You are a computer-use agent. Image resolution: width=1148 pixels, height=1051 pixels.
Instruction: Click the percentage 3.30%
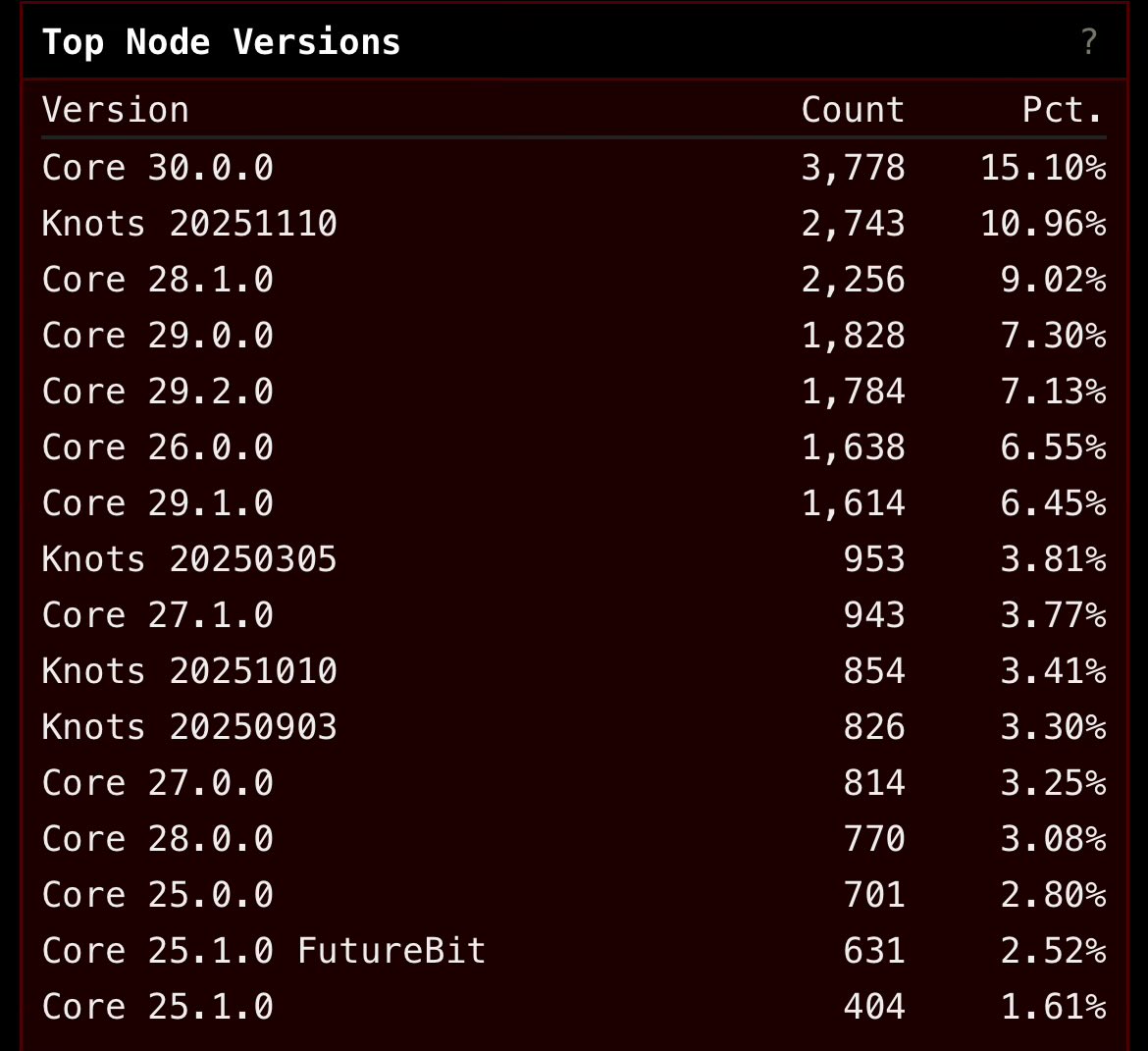point(1054,726)
